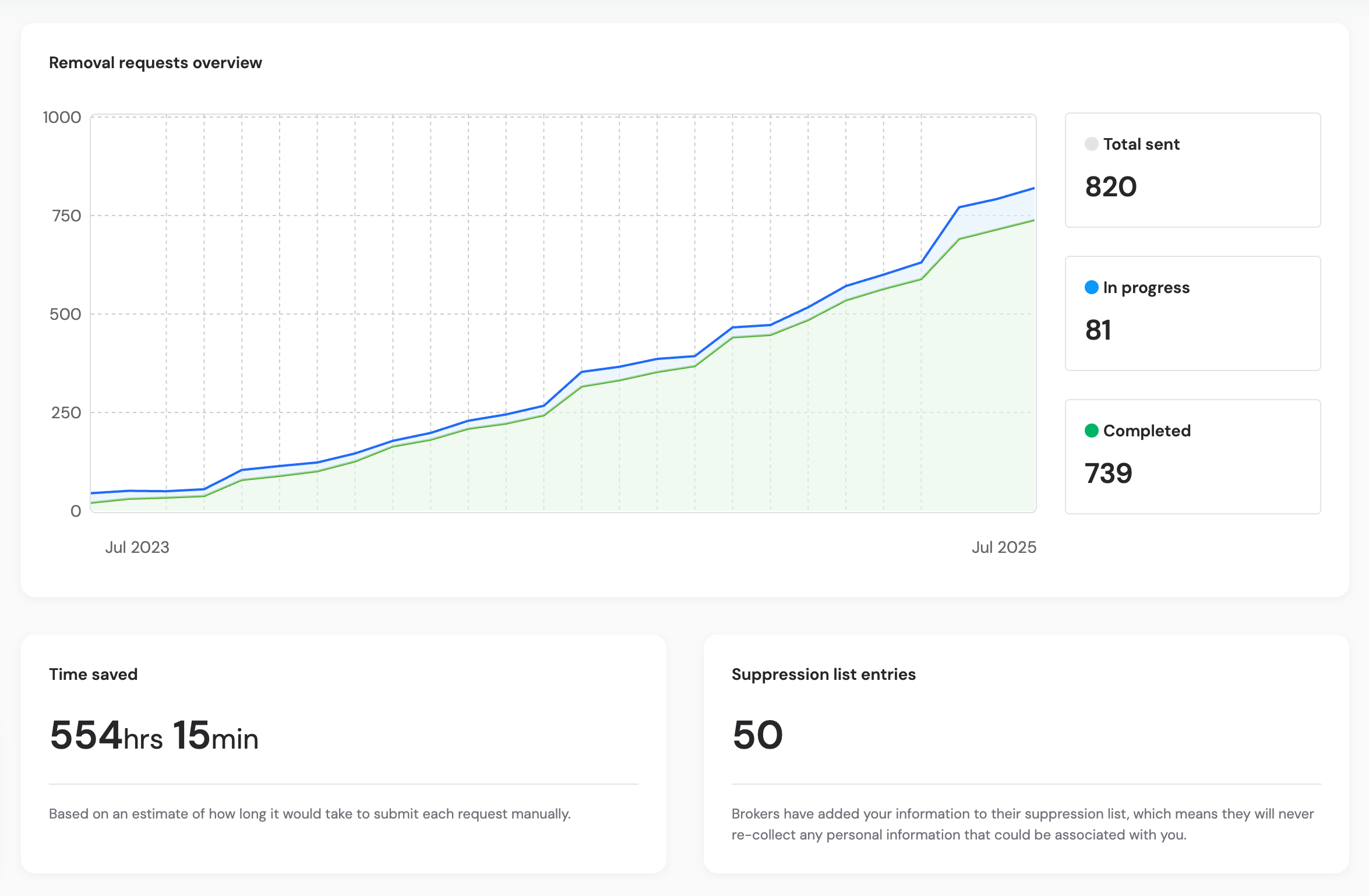Click the green Completed legend dot

click(x=1091, y=431)
